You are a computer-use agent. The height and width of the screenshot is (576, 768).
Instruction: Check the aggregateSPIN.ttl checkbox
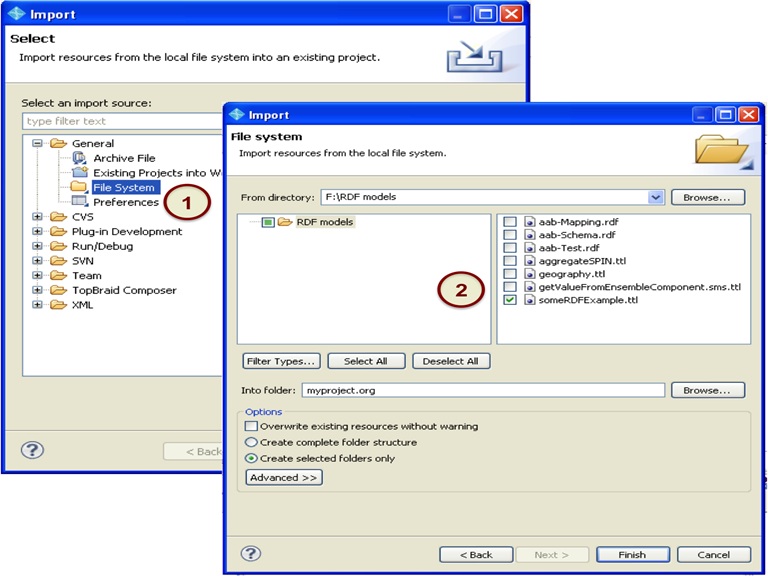click(510, 260)
